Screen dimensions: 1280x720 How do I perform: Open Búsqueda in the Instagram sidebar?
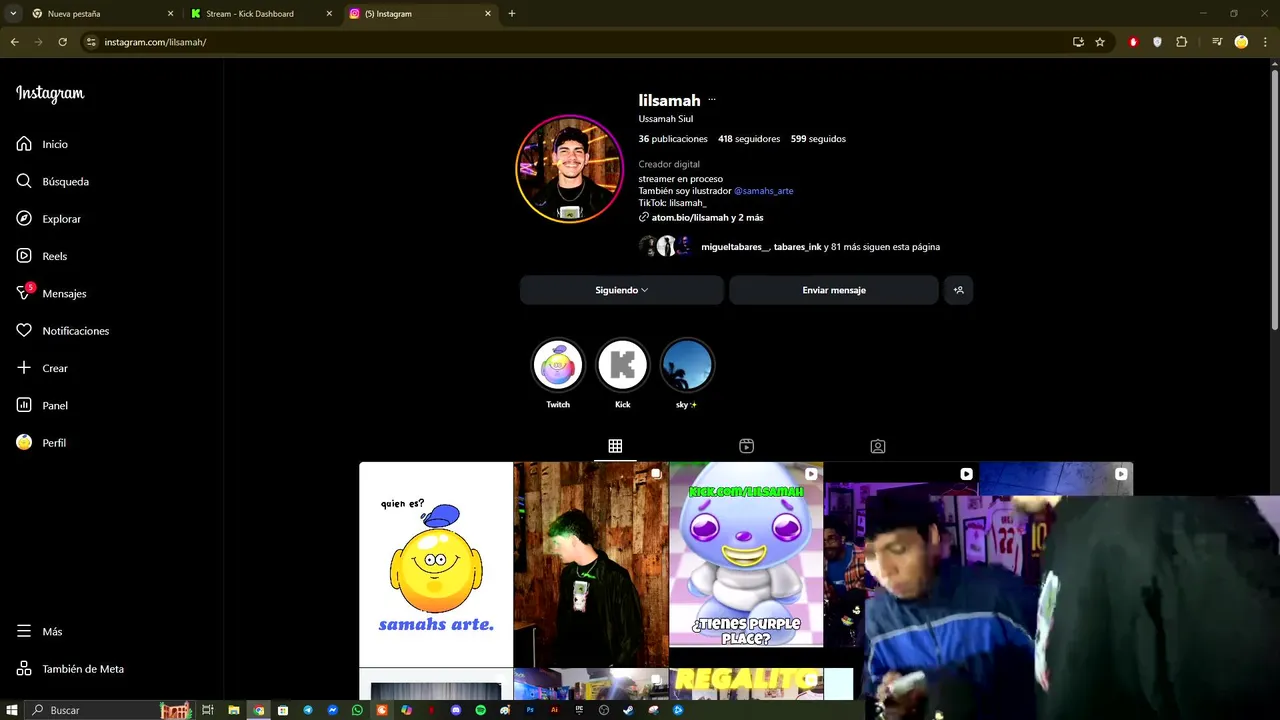pyautogui.click(x=52, y=181)
